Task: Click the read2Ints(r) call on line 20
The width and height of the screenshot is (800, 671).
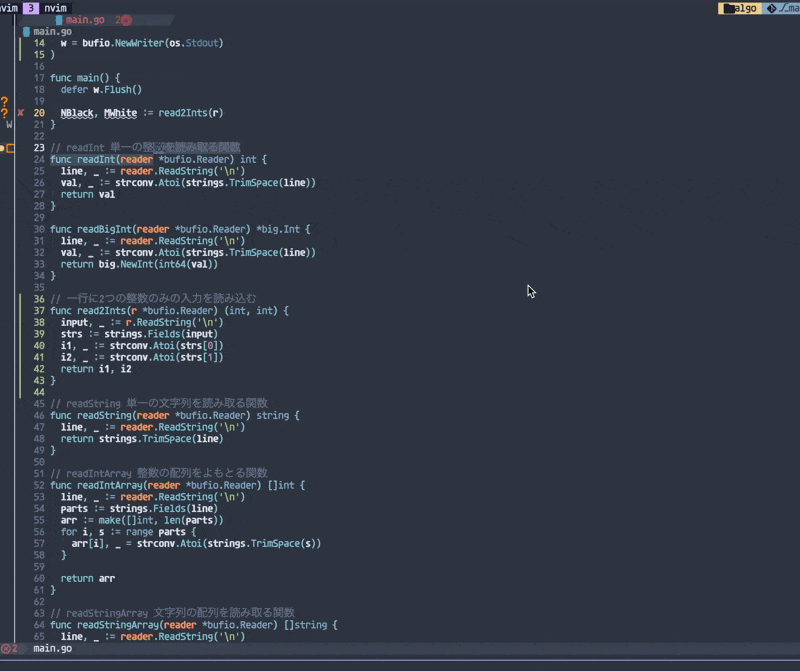Action: [x=191, y=113]
